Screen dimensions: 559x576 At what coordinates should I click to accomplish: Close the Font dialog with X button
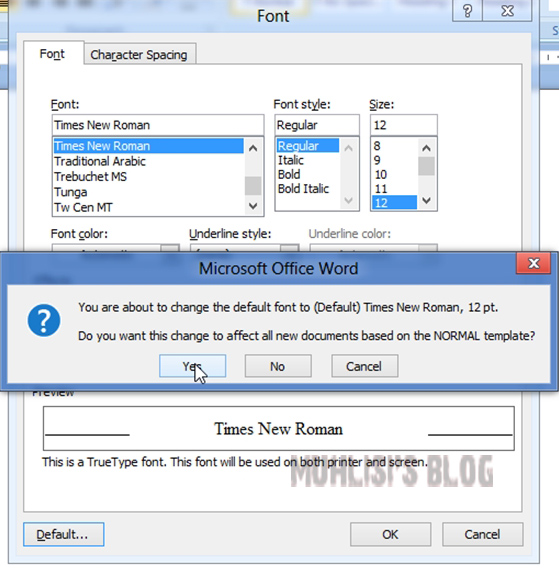coord(507,11)
